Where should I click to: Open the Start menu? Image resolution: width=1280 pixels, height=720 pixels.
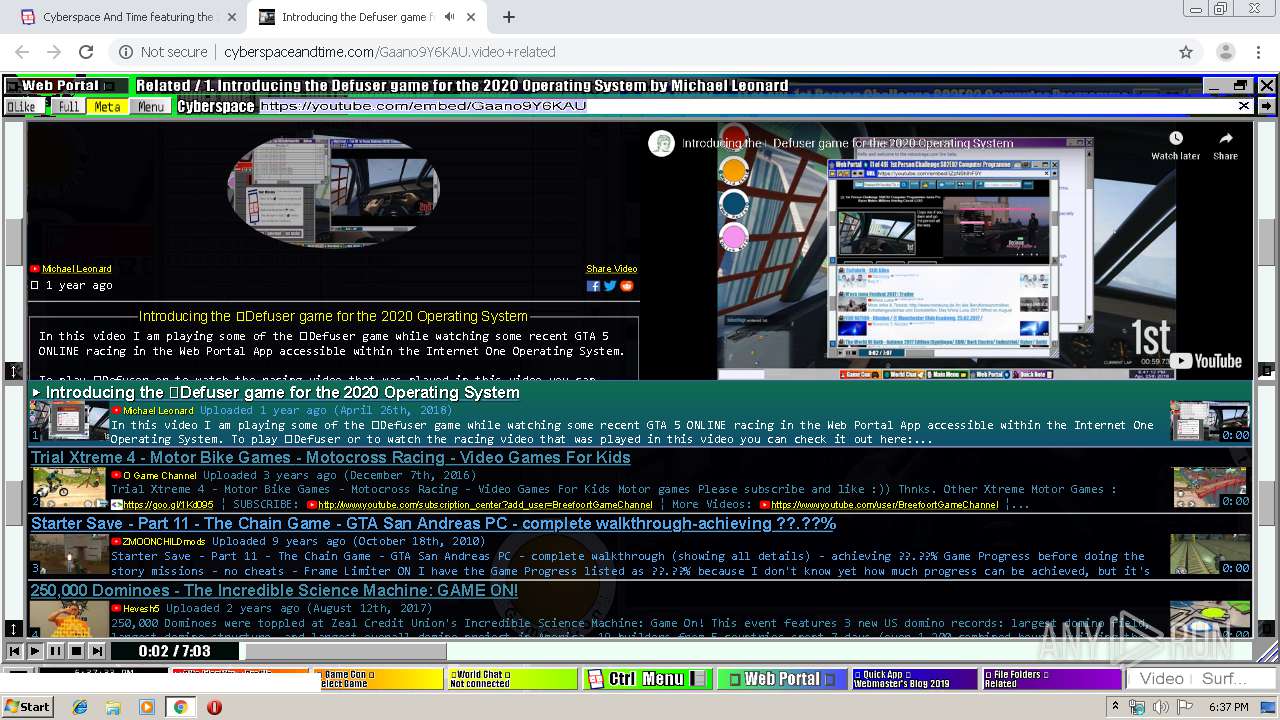coord(27,707)
